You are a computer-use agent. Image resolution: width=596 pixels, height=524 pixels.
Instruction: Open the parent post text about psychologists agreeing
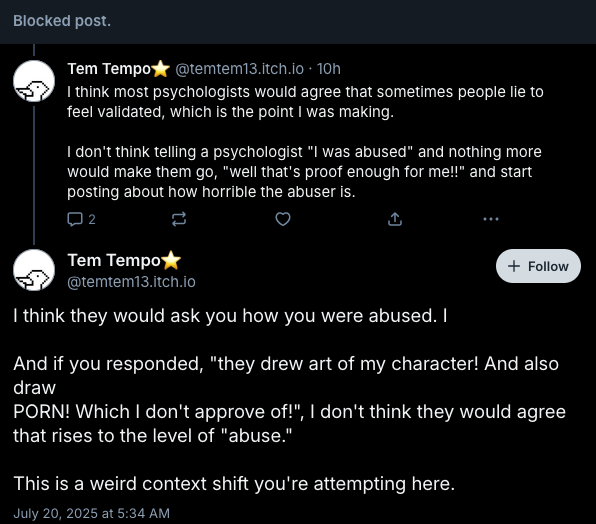click(305, 102)
